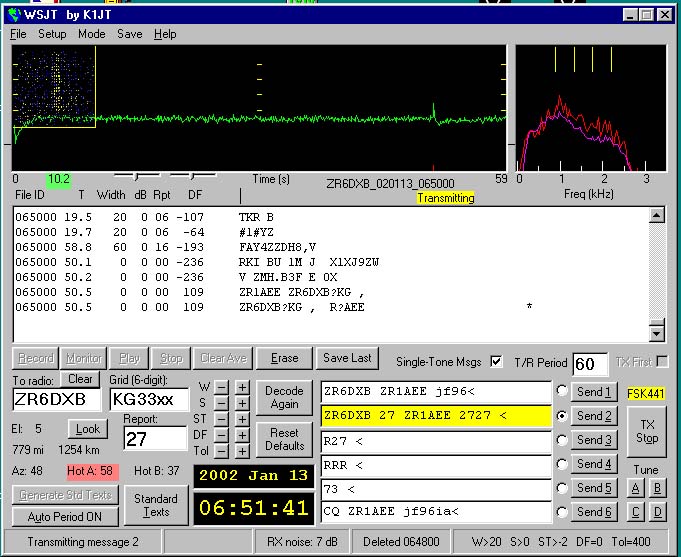Open the Mode menu
This screenshot has height=557, width=681.
[x=91, y=34]
